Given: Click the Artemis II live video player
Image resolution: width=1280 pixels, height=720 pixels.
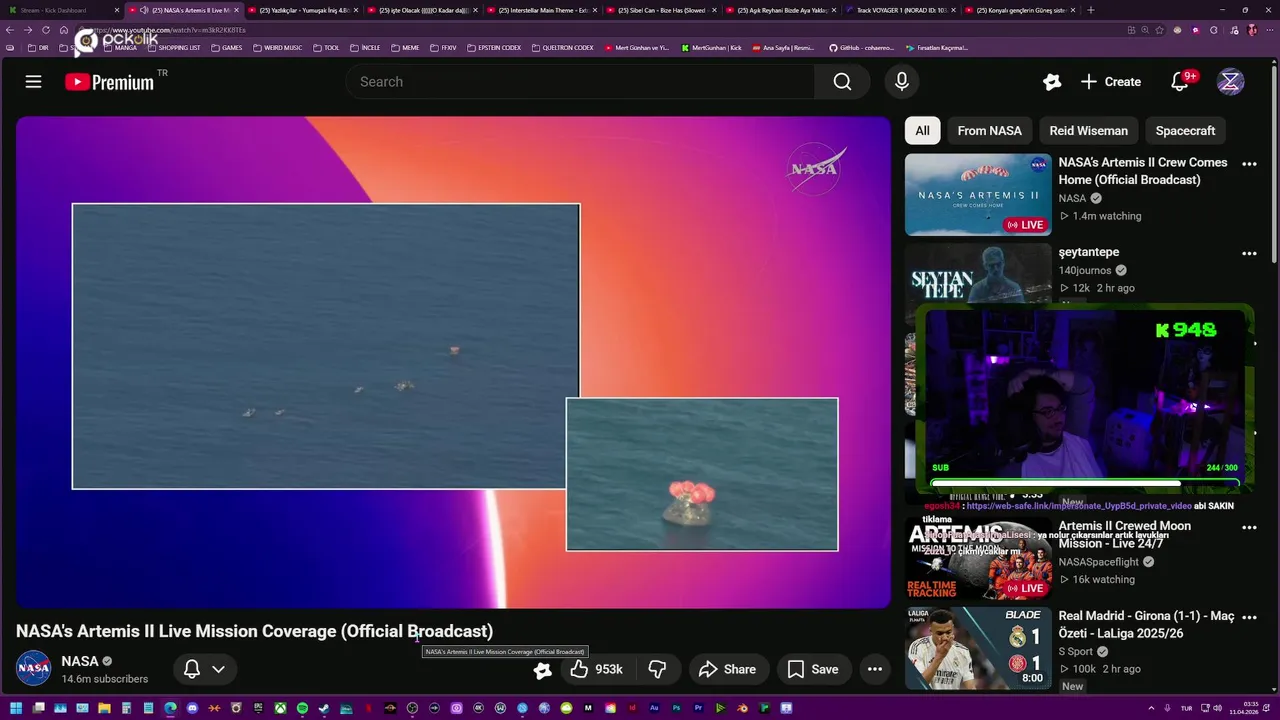Looking at the screenshot, I should (x=453, y=362).
